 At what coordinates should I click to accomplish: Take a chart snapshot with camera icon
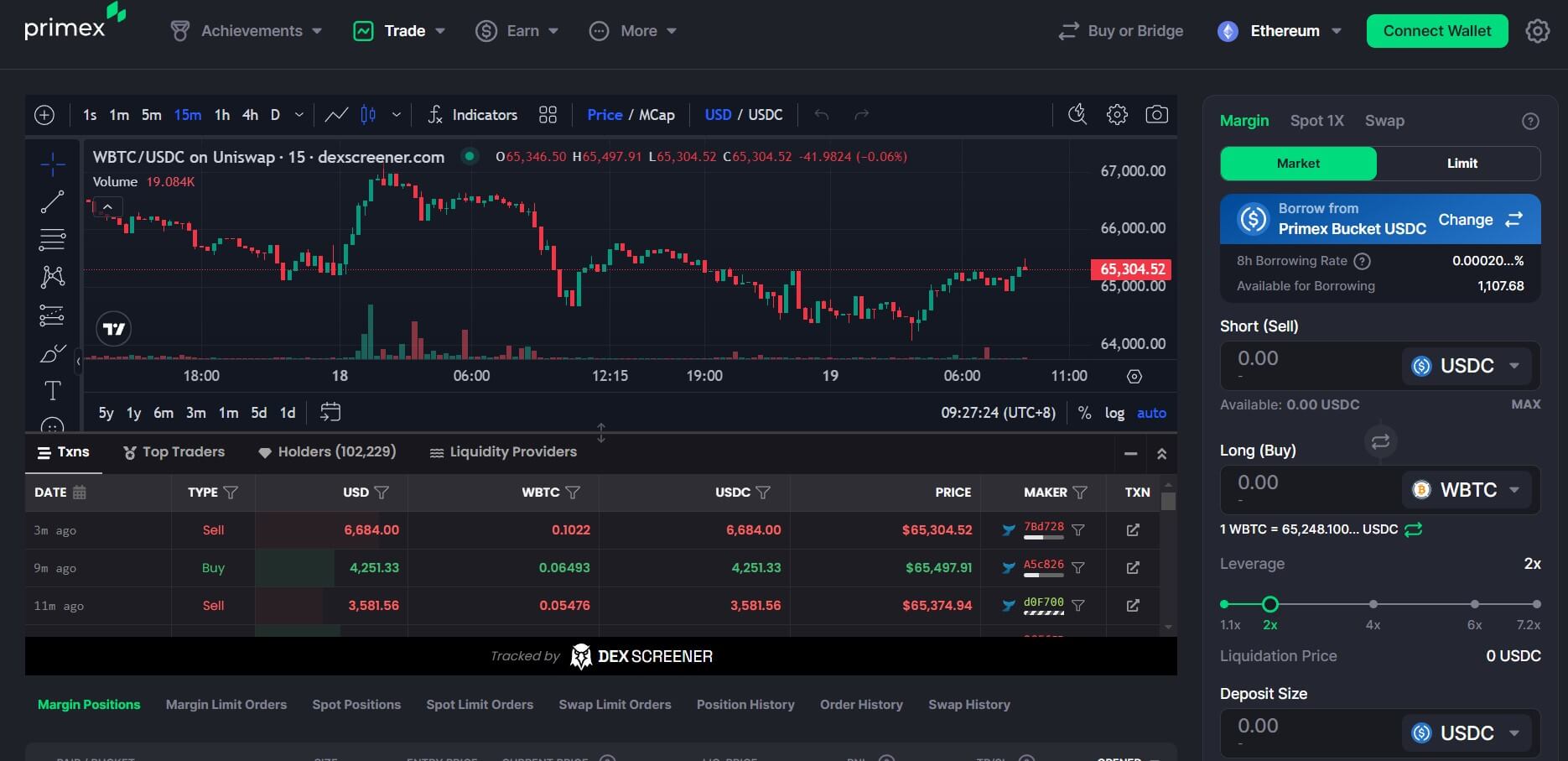1156,114
